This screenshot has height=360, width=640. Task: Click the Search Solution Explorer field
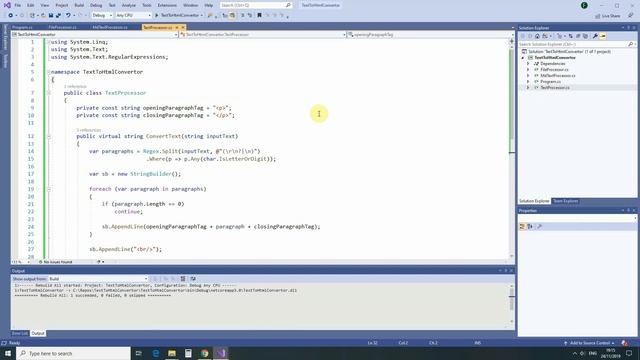(x=577, y=44)
